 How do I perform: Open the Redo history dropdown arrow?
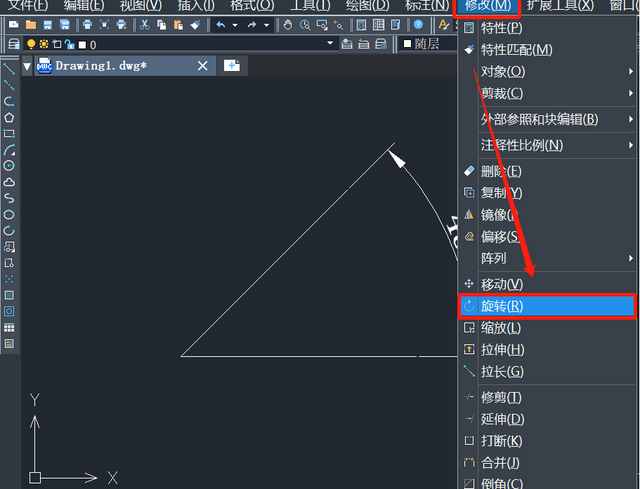pos(267,25)
